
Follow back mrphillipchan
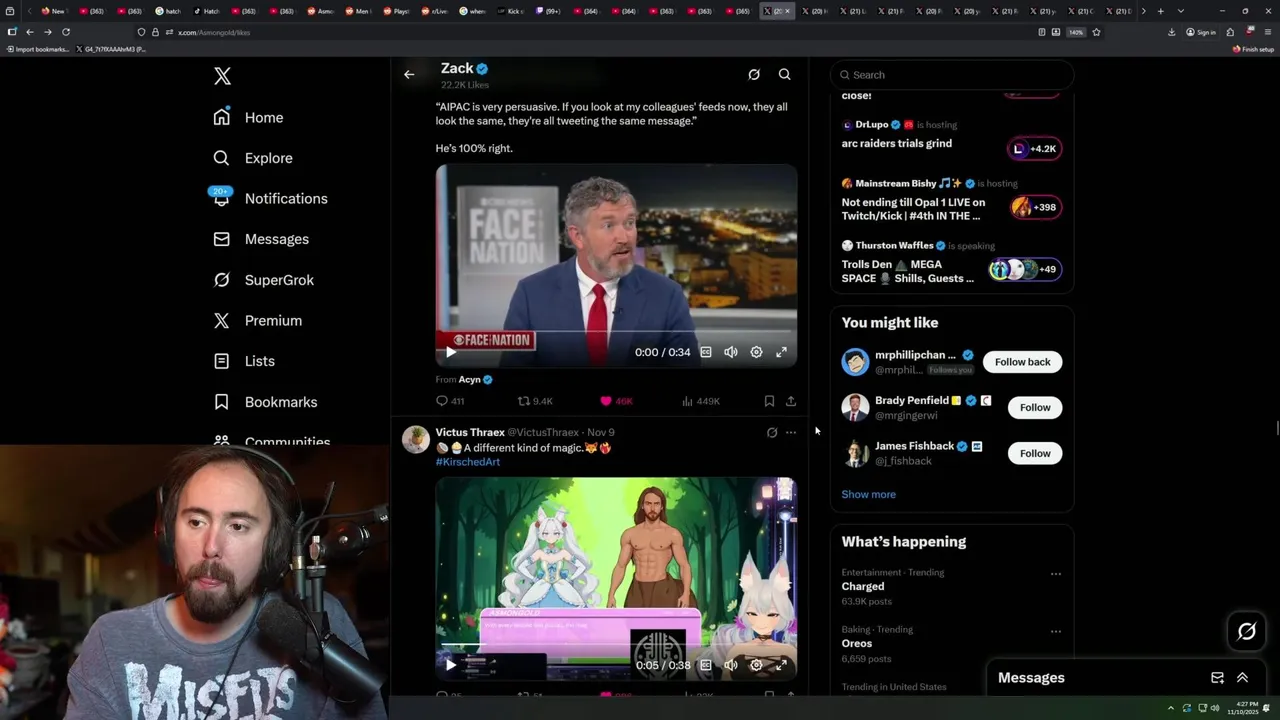(x=1022, y=362)
